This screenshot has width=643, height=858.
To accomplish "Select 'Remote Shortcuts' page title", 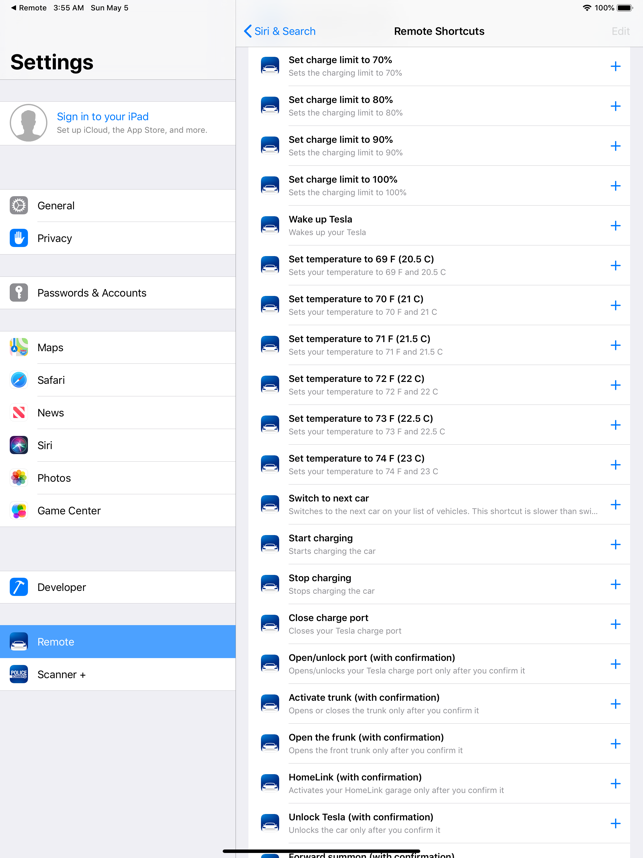I will point(439,31).
